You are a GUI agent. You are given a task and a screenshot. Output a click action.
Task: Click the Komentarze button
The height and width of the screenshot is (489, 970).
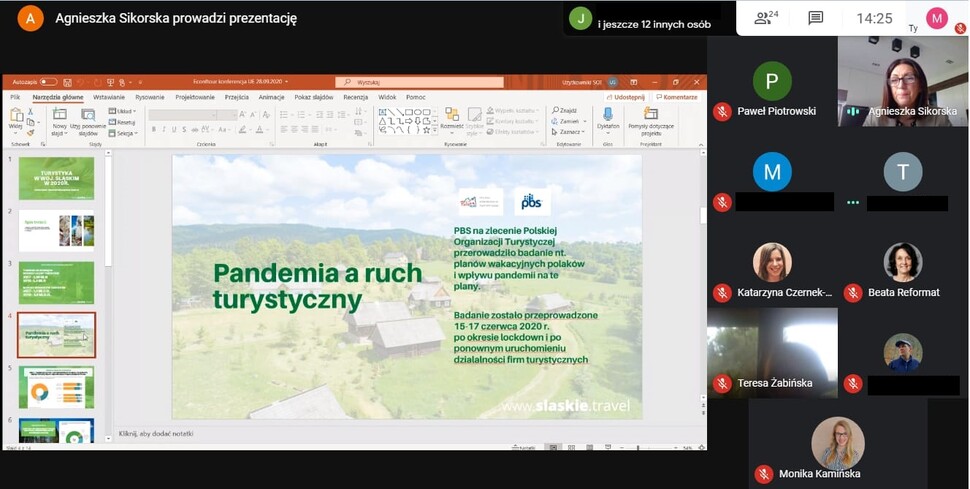pos(677,97)
